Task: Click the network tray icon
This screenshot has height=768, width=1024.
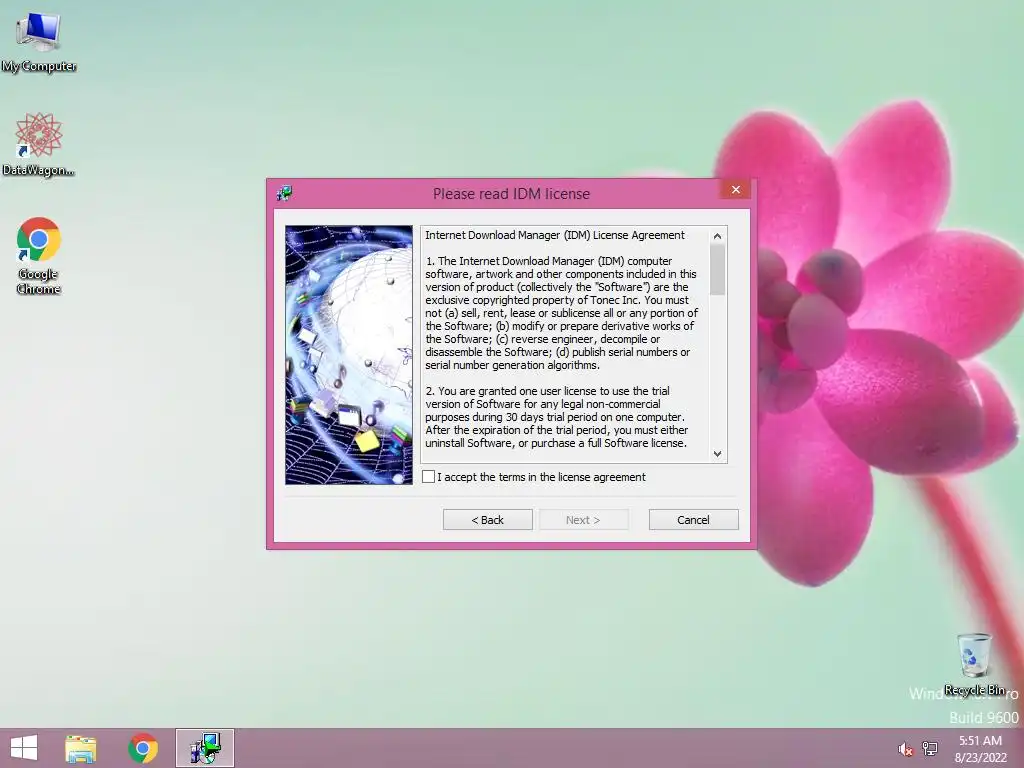Action: coord(930,748)
